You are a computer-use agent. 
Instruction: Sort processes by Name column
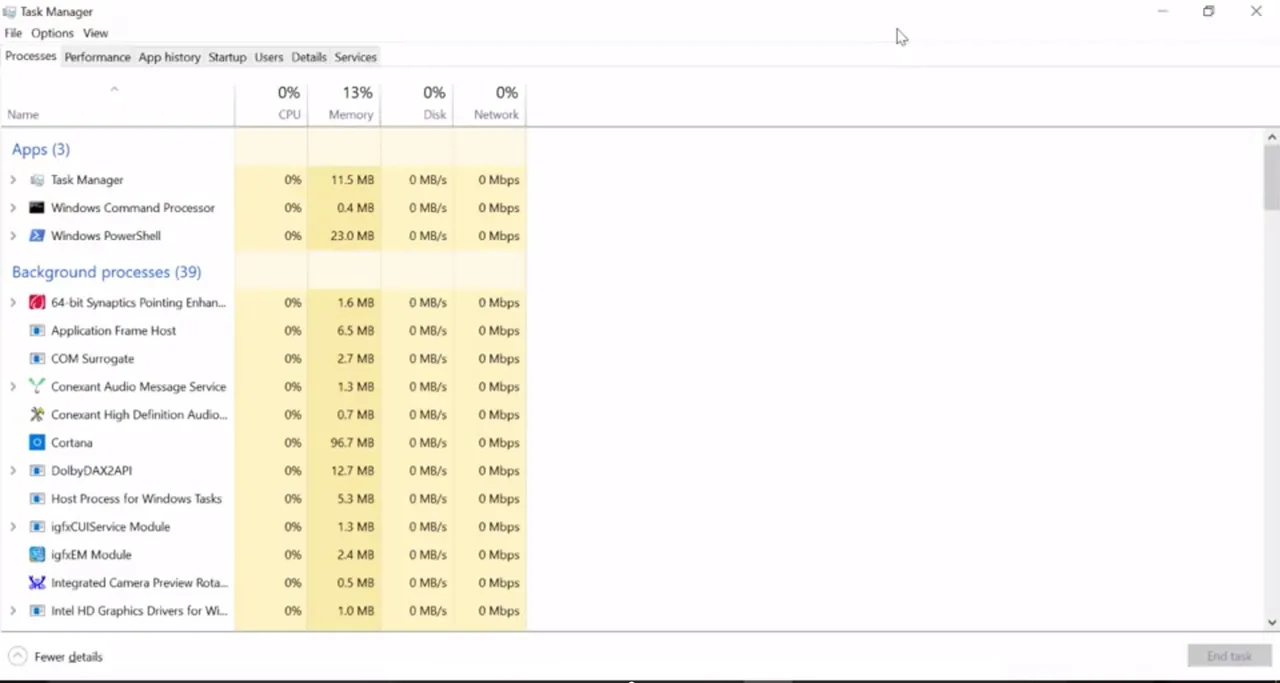117,103
